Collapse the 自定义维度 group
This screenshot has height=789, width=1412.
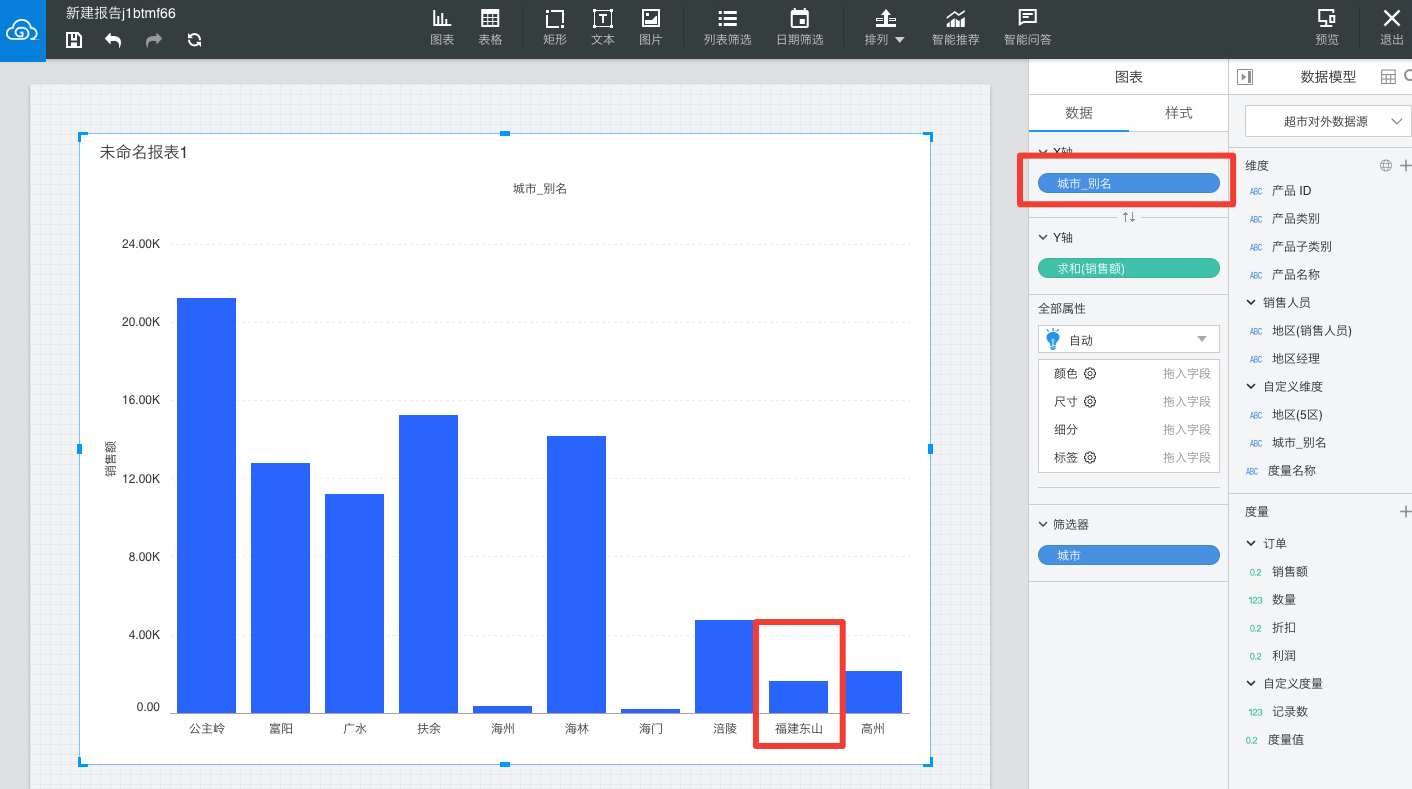pyautogui.click(x=1252, y=386)
